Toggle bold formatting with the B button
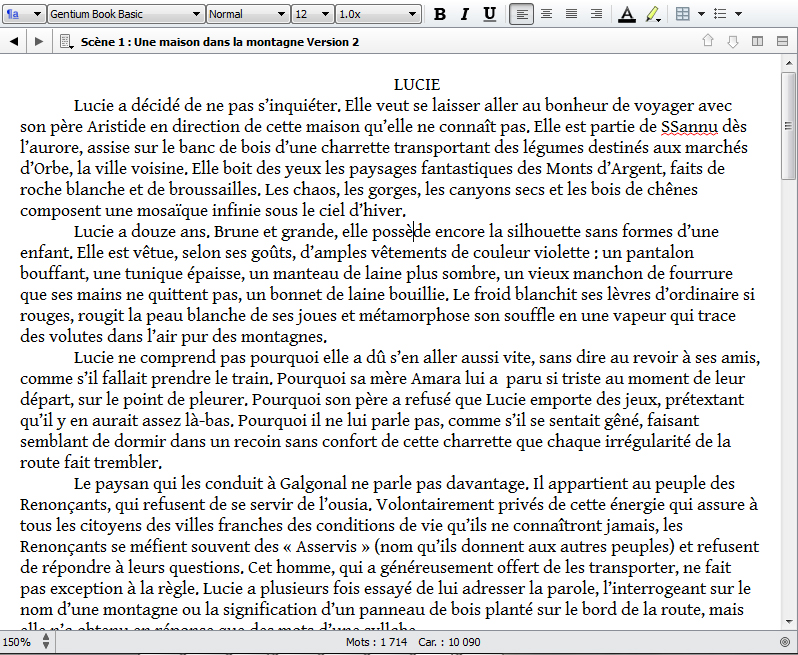The image size is (798, 655). (440, 14)
